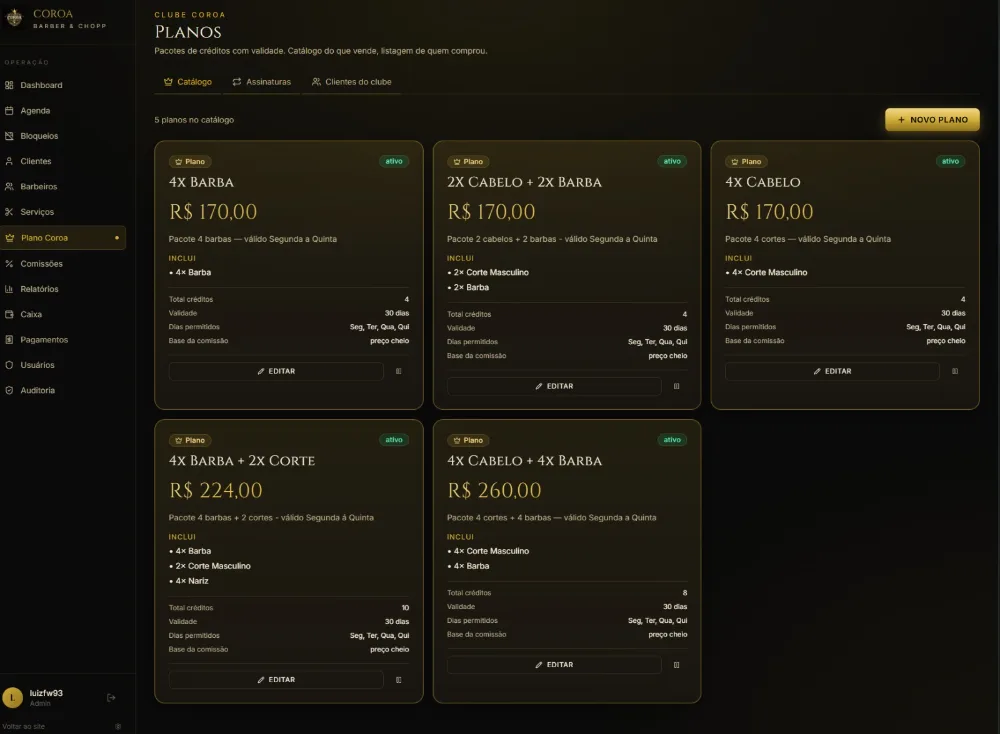
Task: Click the ativo badge on 4x Cabelo card
Action: point(950,161)
